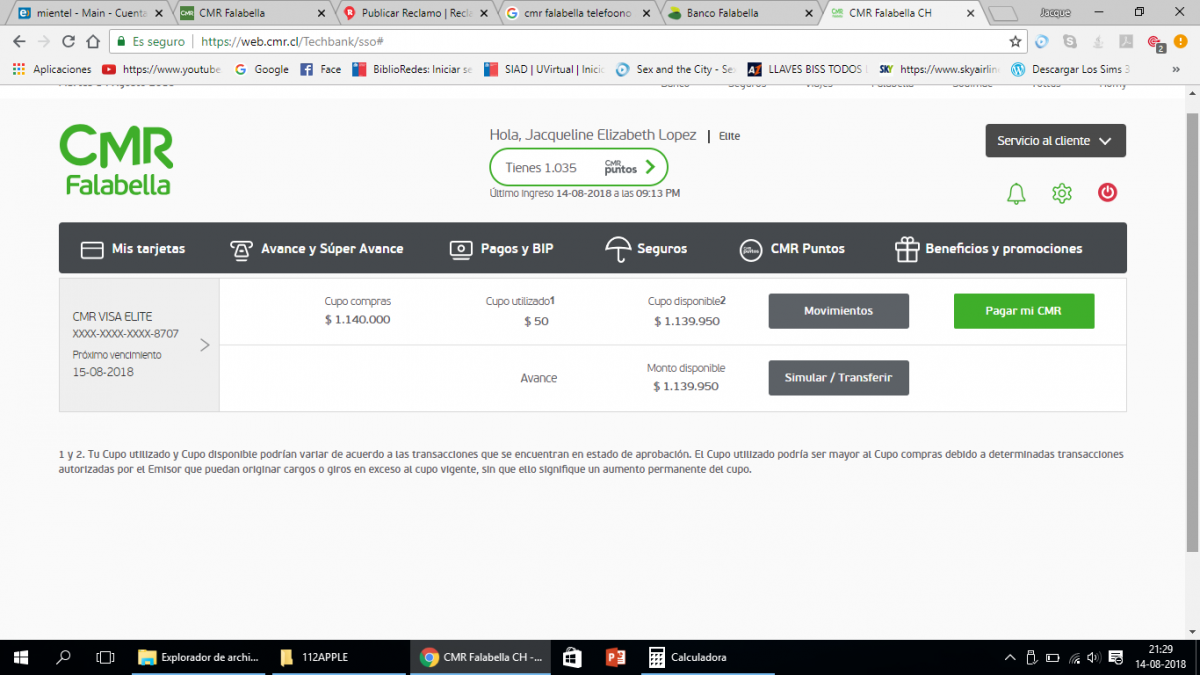
Task: Show hidden tray icons with caret
Action: [1009, 657]
